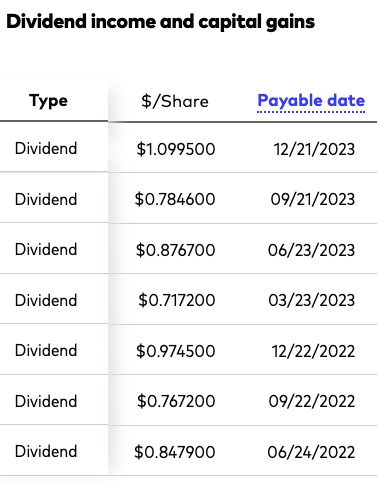Click the 12/21/2023 payable date cell
Screen dimensions: 377x486
tap(314, 149)
